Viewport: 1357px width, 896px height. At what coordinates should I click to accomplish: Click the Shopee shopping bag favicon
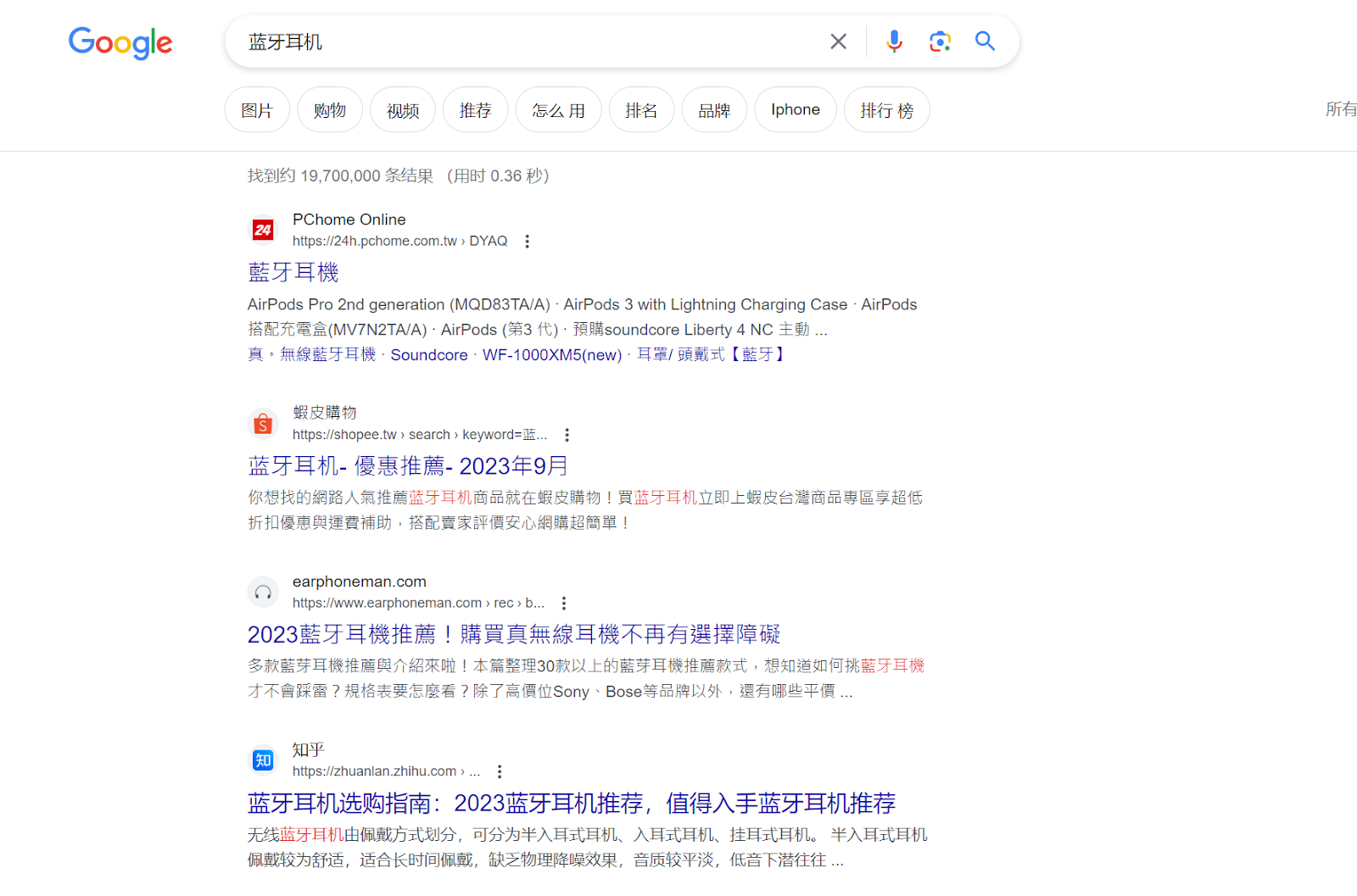(x=263, y=423)
